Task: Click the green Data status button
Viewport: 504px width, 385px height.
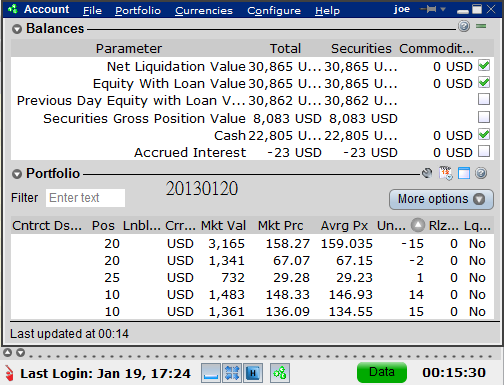Action: point(382,372)
